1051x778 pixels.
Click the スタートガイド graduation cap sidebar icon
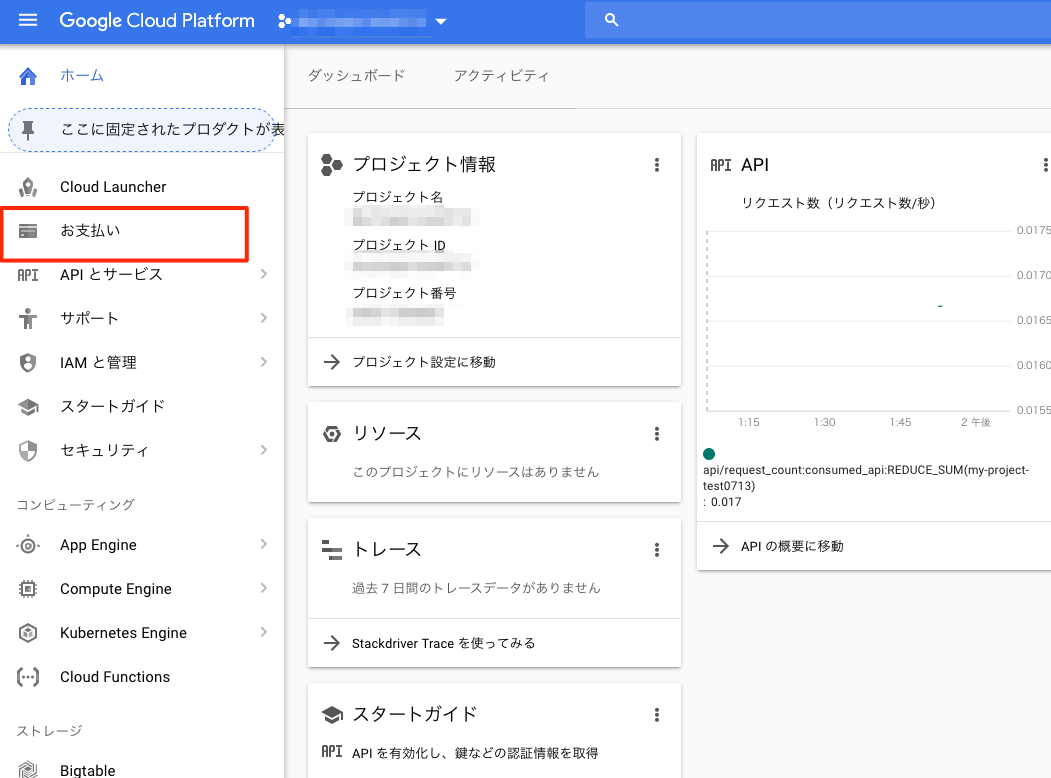(x=27, y=407)
